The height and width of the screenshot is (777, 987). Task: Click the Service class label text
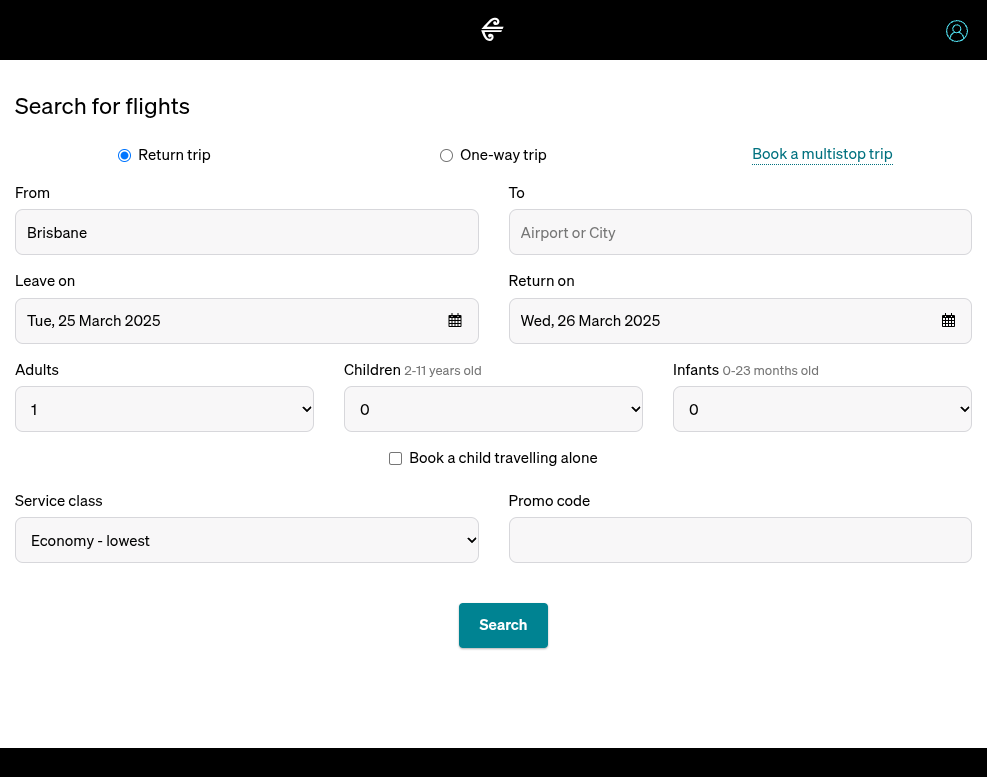point(59,501)
